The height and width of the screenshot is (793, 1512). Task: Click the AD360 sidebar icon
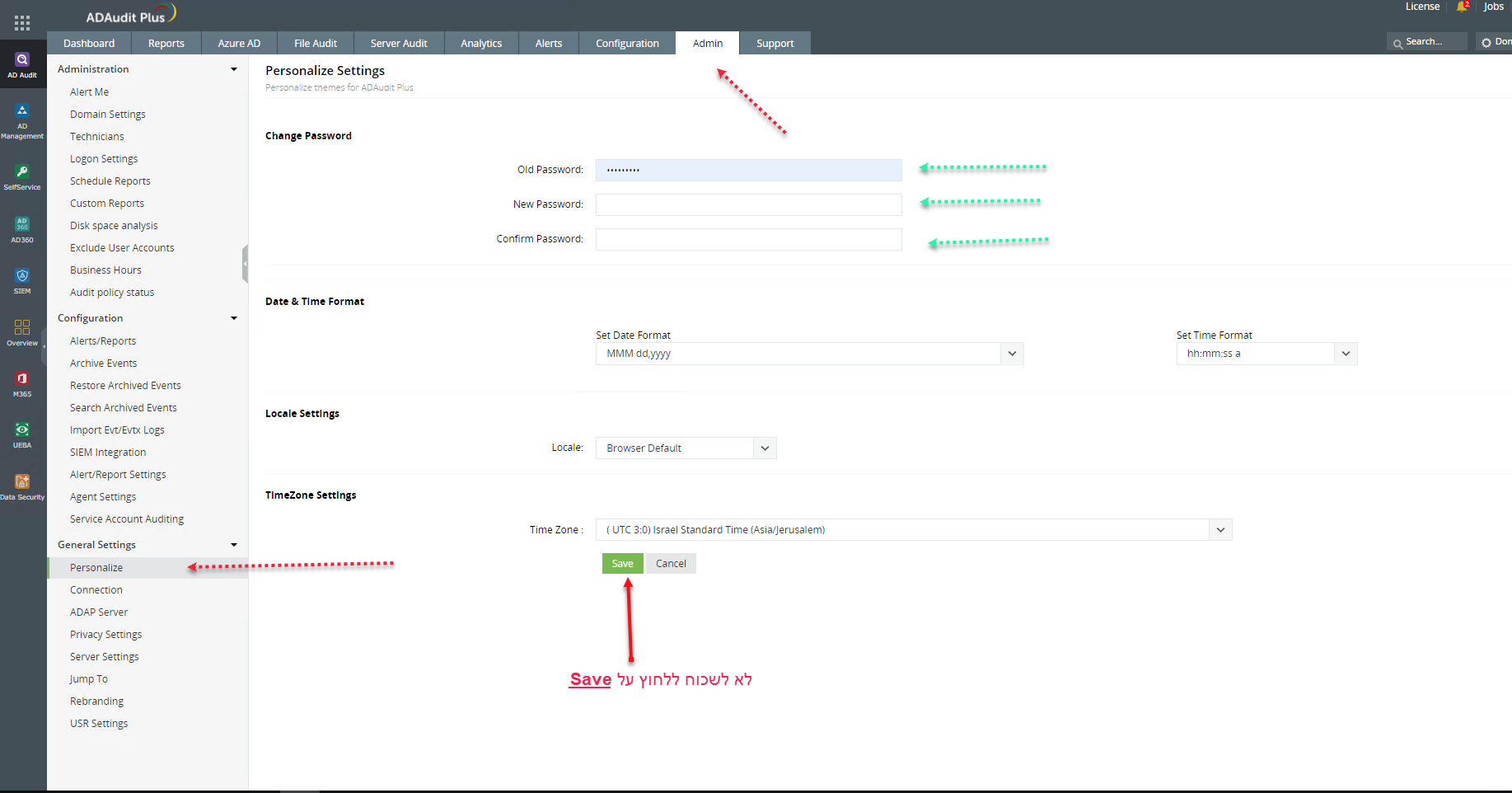tap(22, 224)
